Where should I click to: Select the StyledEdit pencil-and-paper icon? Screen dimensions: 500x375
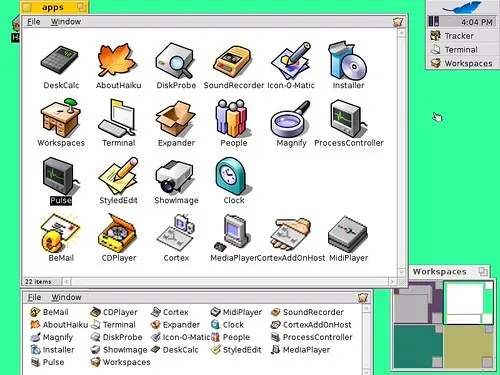click(118, 176)
